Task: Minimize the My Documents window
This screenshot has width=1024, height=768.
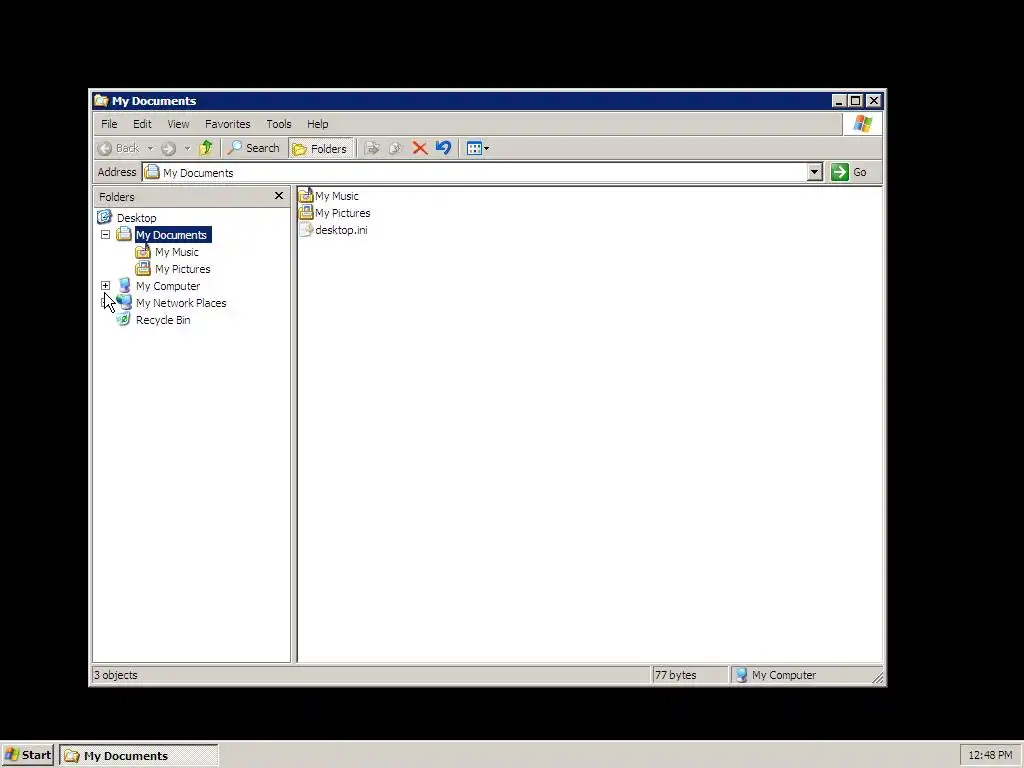Action: (840, 101)
